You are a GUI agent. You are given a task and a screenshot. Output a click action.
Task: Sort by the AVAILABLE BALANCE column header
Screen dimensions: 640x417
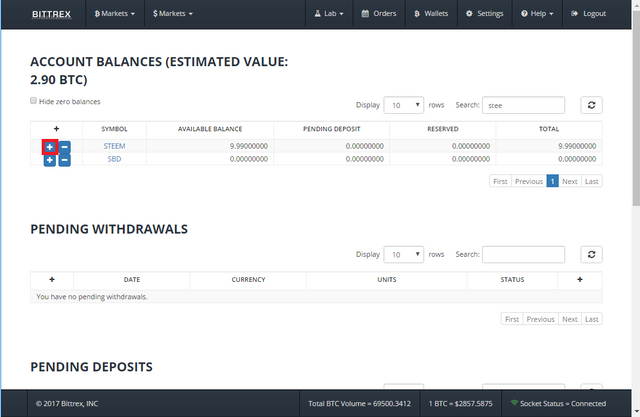(x=210, y=129)
